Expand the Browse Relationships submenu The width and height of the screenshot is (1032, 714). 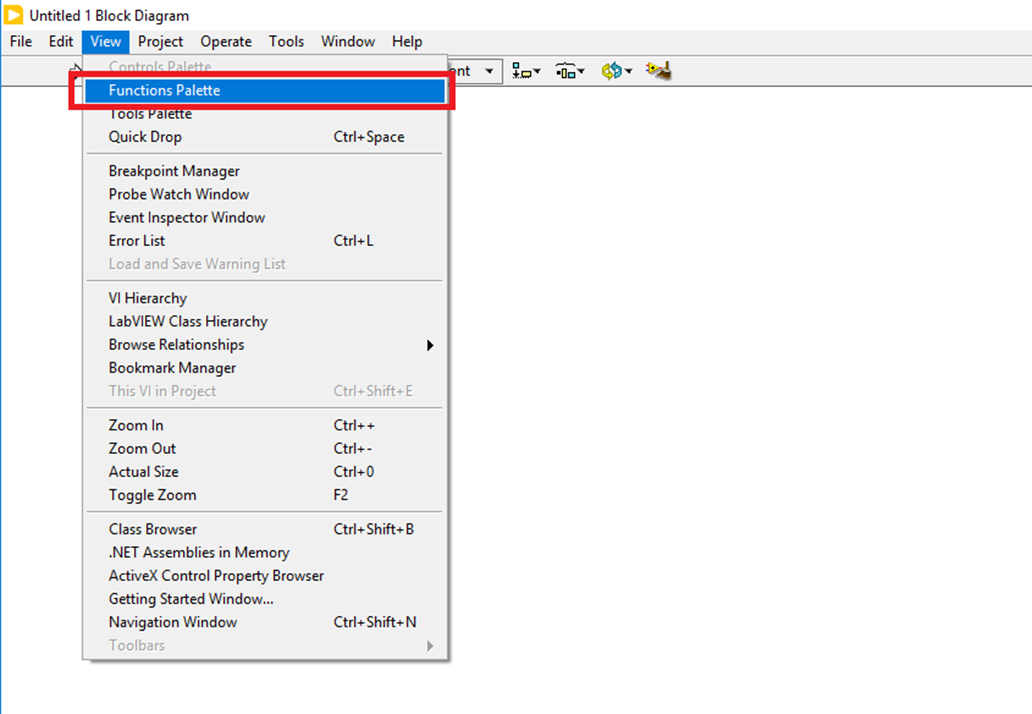(x=430, y=345)
